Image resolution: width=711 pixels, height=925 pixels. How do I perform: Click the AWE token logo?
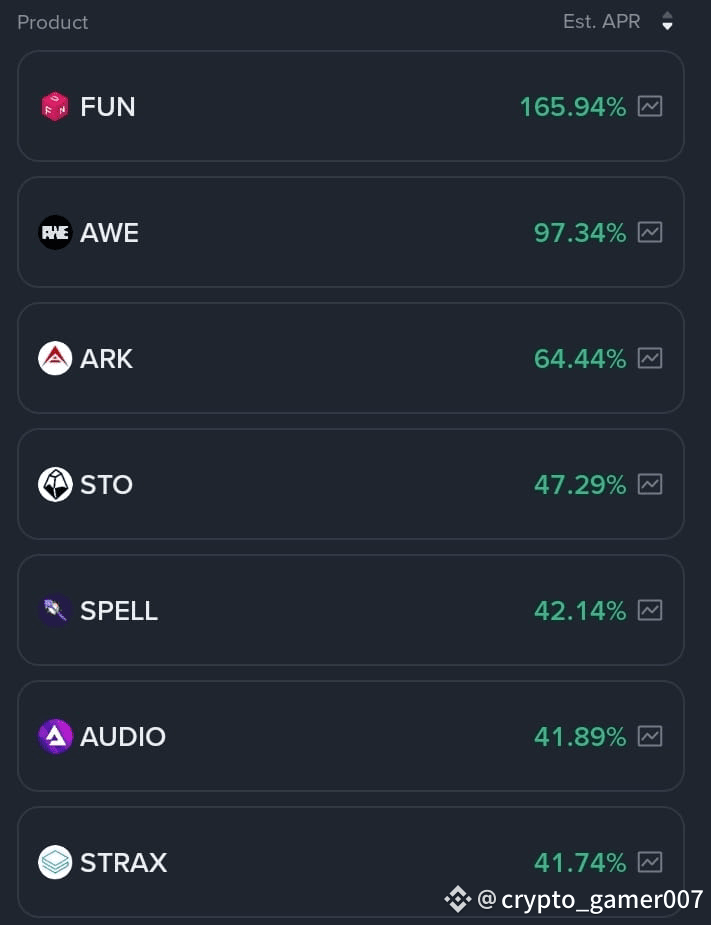[55, 232]
